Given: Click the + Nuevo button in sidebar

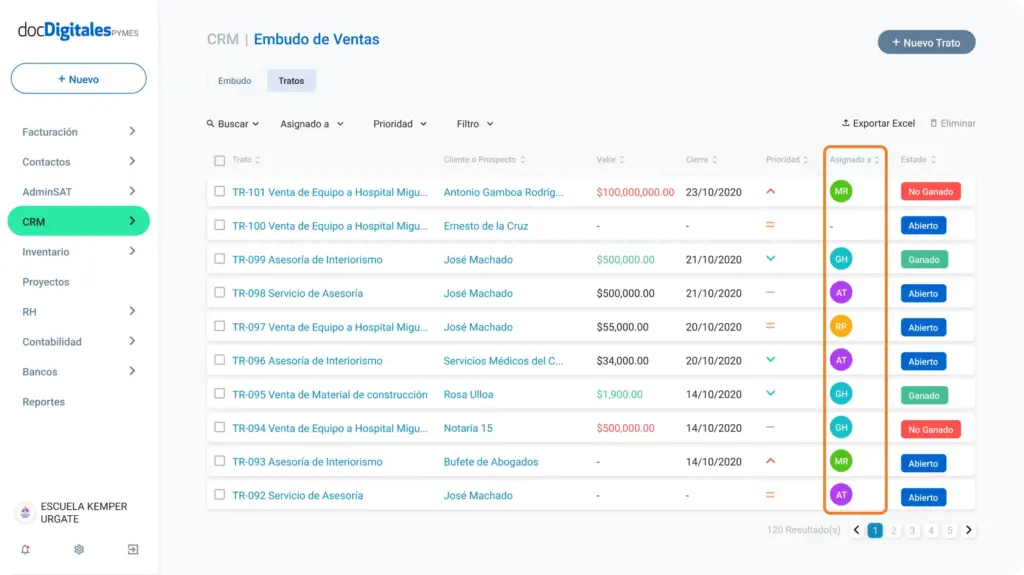Looking at the screenshot, I should (78, 79).
